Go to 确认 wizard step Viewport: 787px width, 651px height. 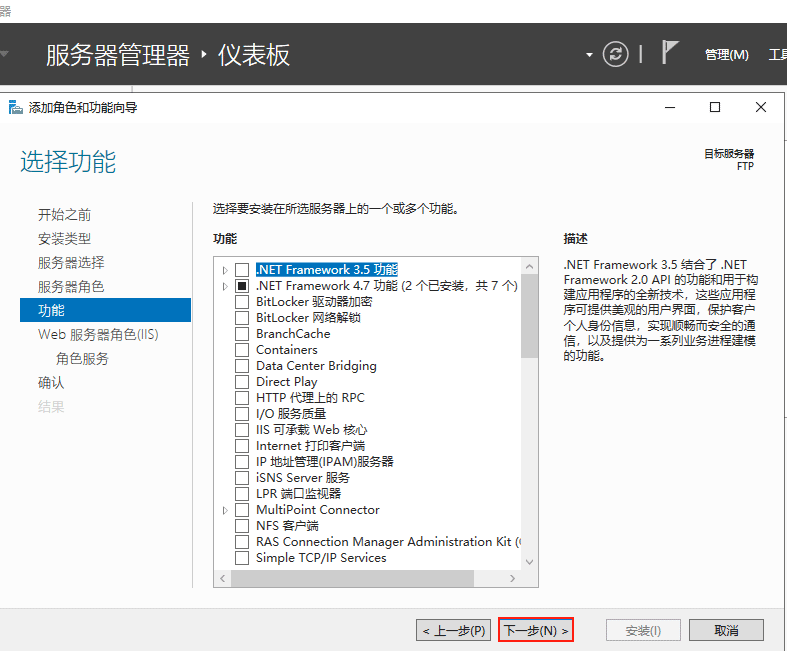51,382
